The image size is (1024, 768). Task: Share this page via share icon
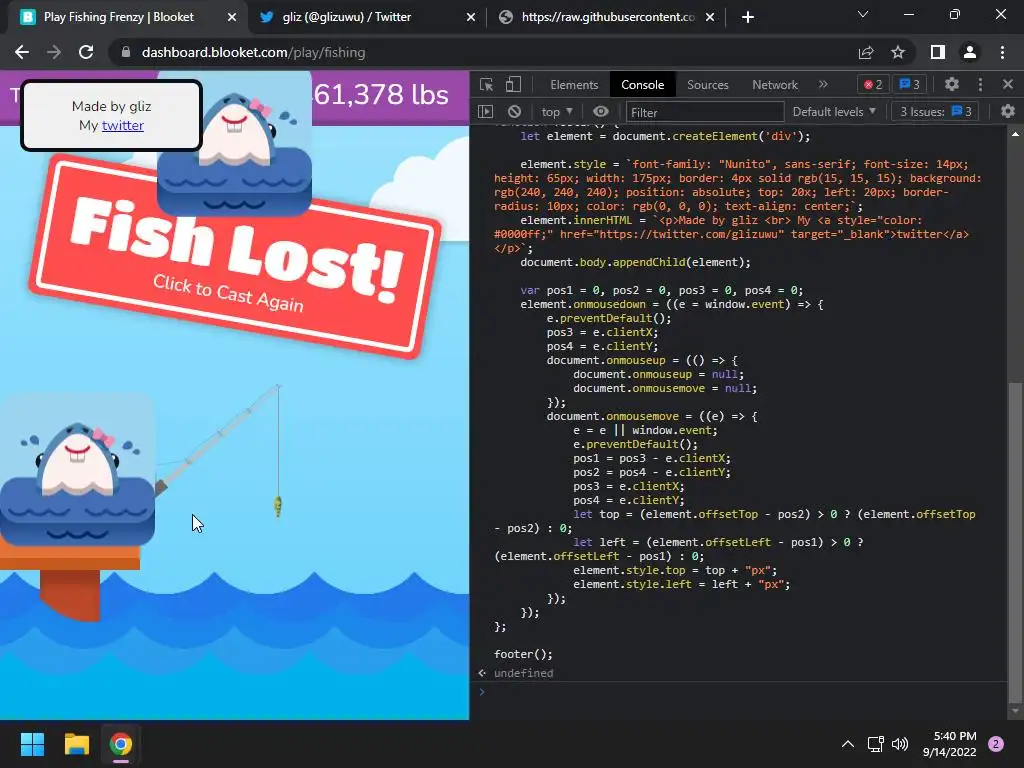[866, 52]
